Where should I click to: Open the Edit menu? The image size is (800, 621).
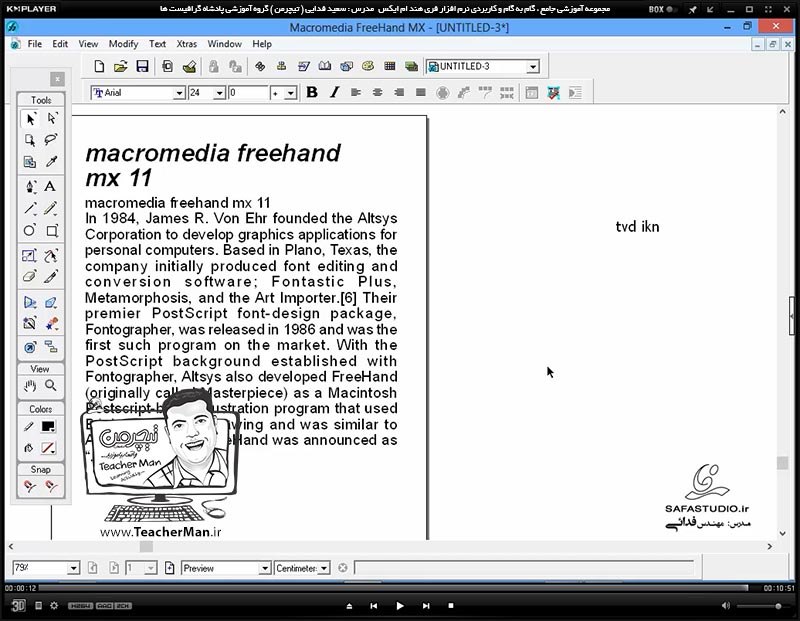coord(60,44)
